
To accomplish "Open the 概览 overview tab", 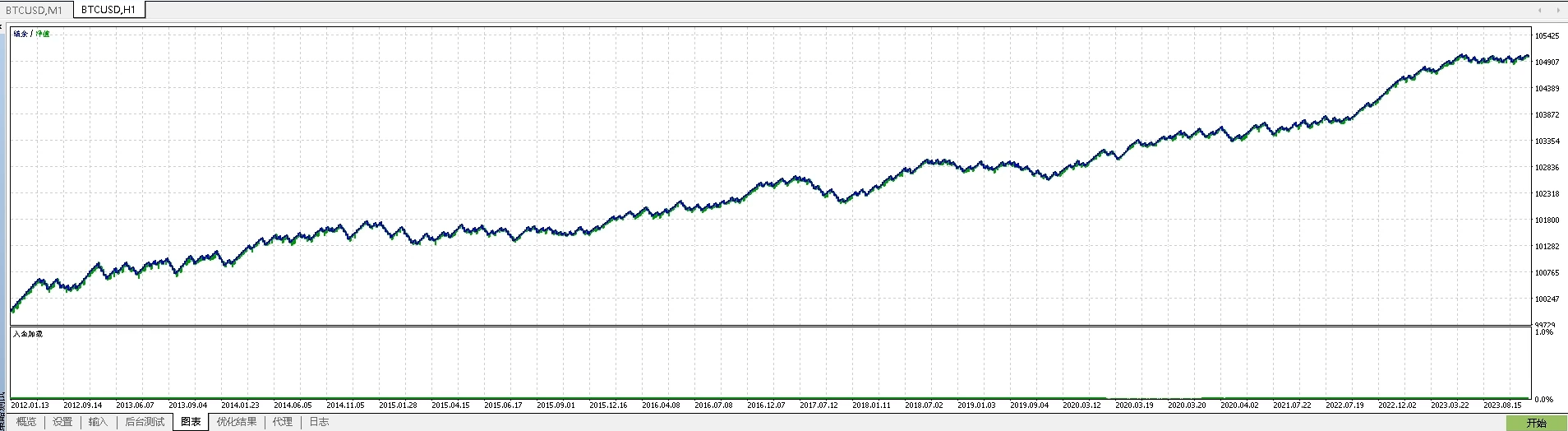I will point(26,422).
